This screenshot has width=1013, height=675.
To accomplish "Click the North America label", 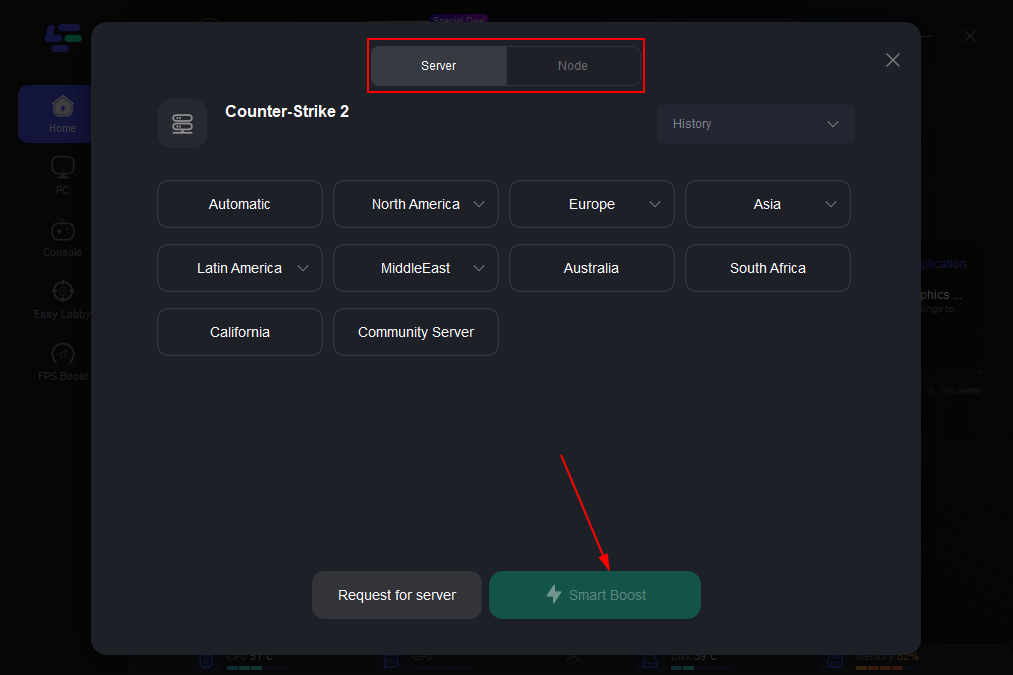I will click(x=415, y=204).
